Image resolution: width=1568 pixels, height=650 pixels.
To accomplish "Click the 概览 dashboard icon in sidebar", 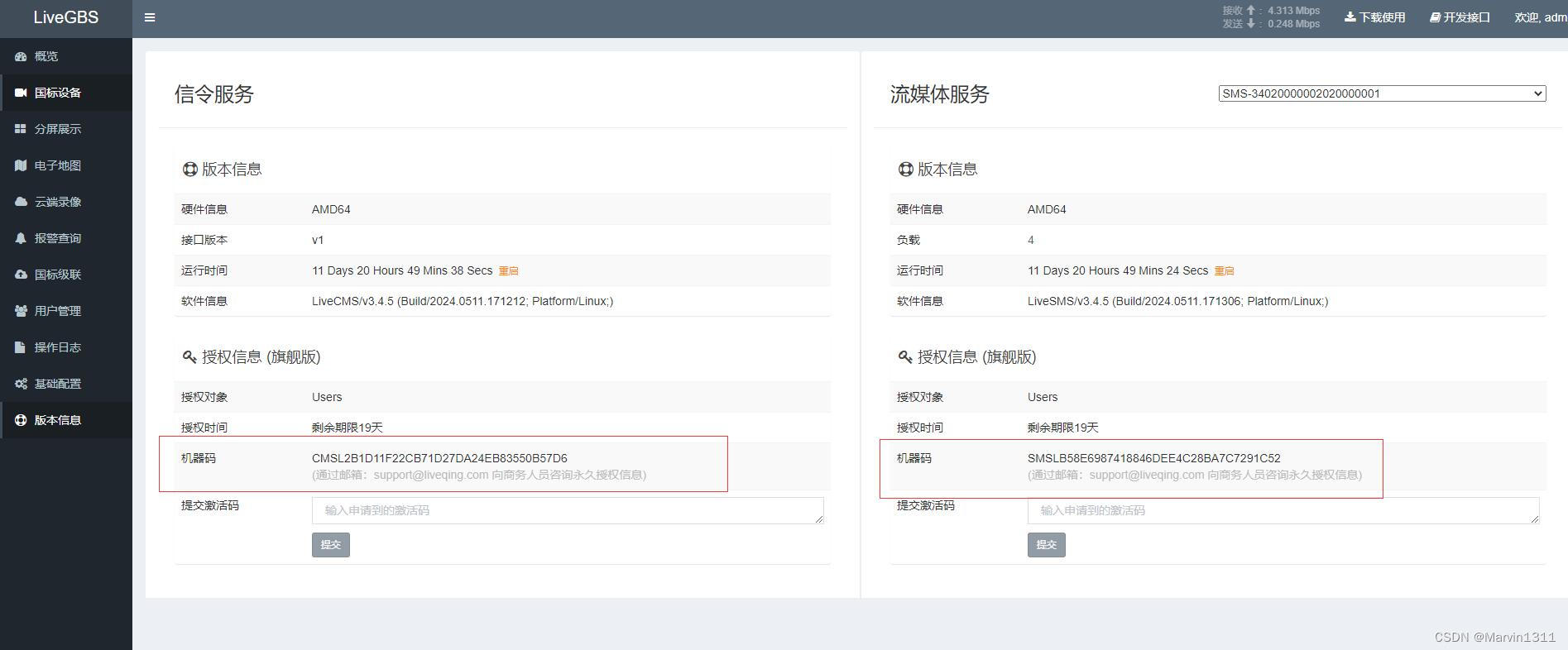I will click(x=21, y=56).
